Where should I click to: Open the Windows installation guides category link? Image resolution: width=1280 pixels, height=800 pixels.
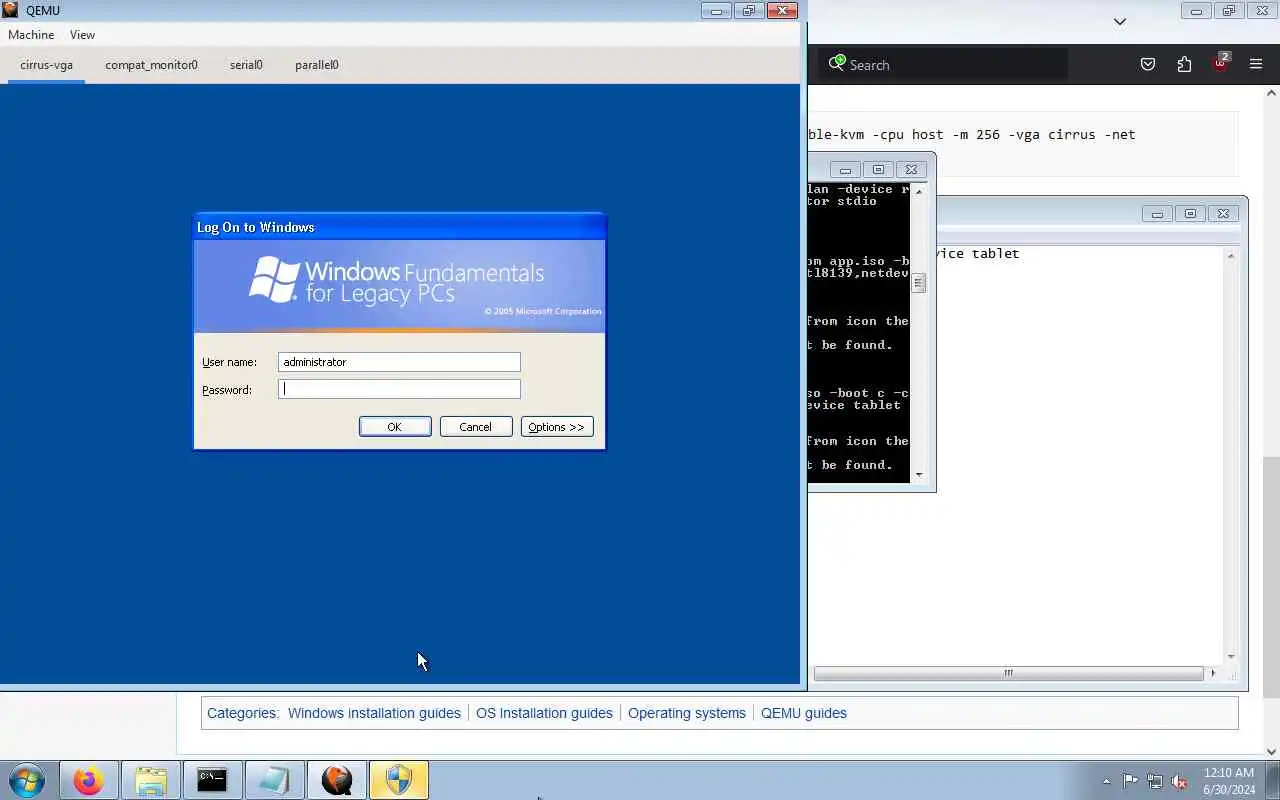pyautogui.click(x=374, y=713)
